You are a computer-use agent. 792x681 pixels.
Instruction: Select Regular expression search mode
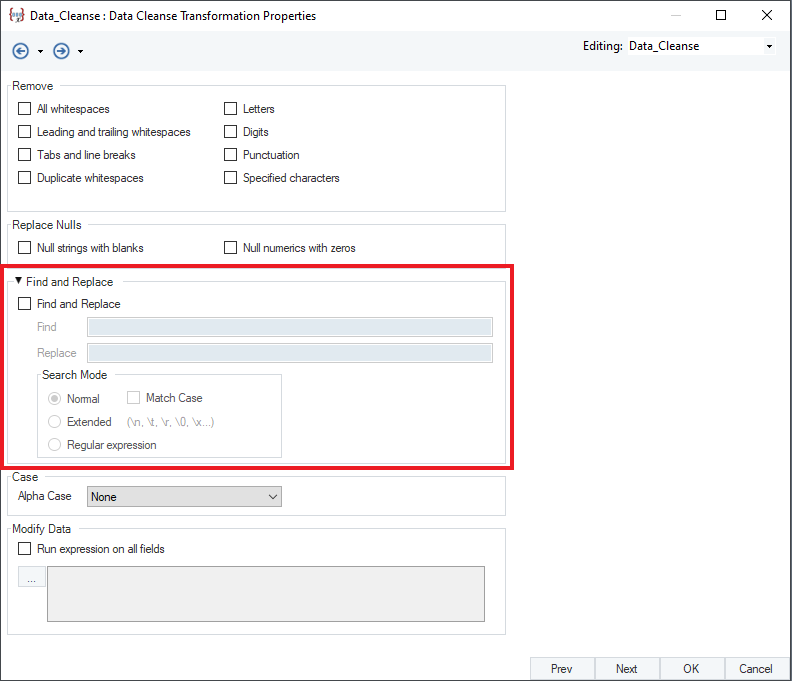point(55,445)
